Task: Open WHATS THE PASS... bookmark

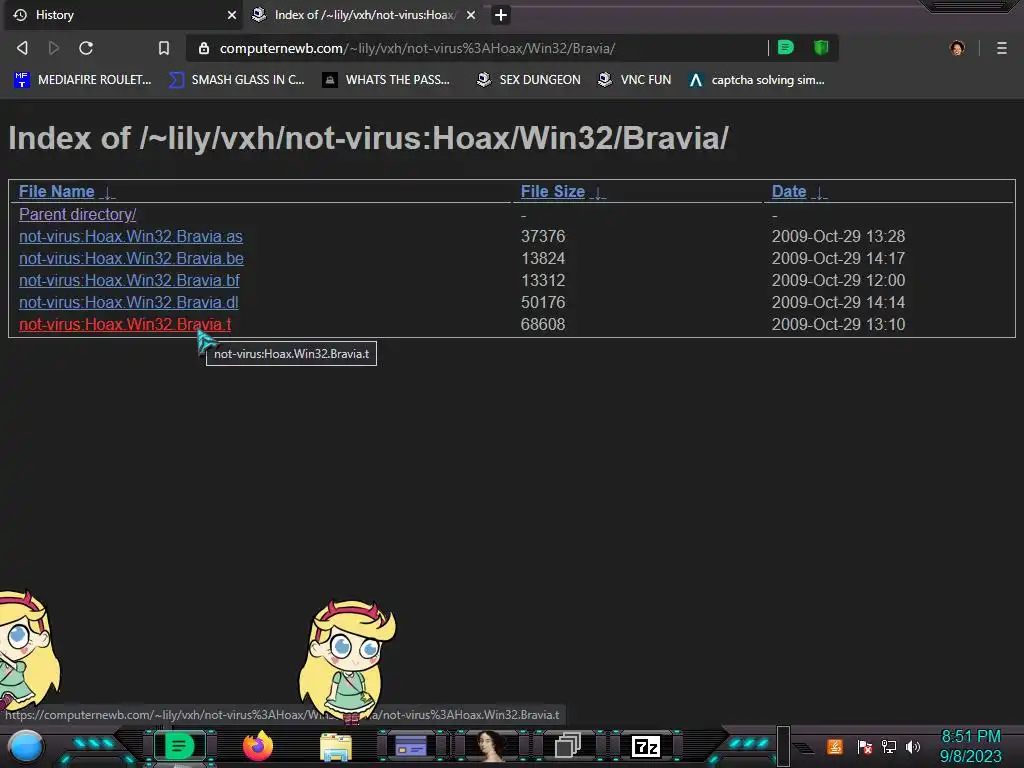Action: [x=387, y=80]
